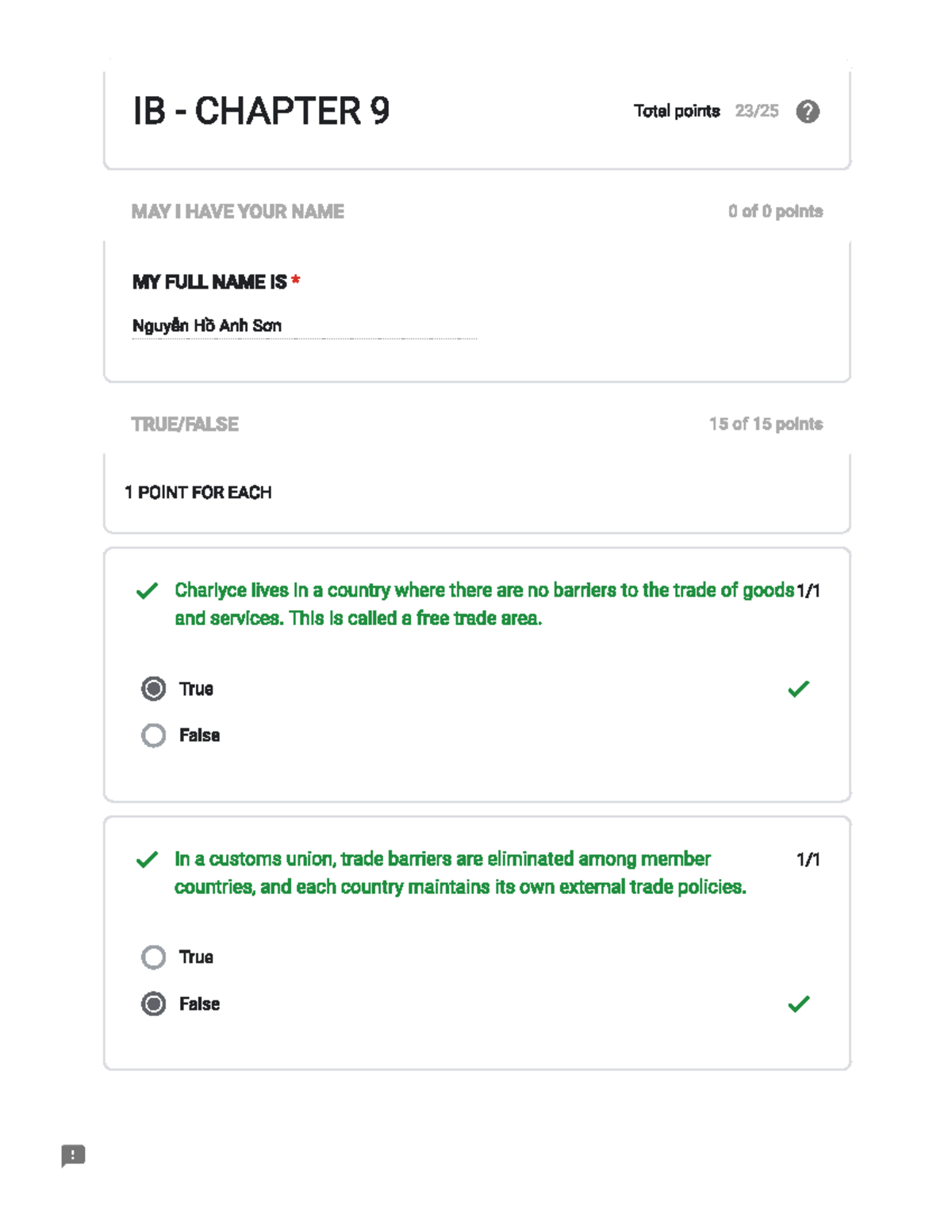This screenshot has height=1232, width=952.
Task: Click the MAY I HAVE YOUR NAME header
Action: (238, 212)
